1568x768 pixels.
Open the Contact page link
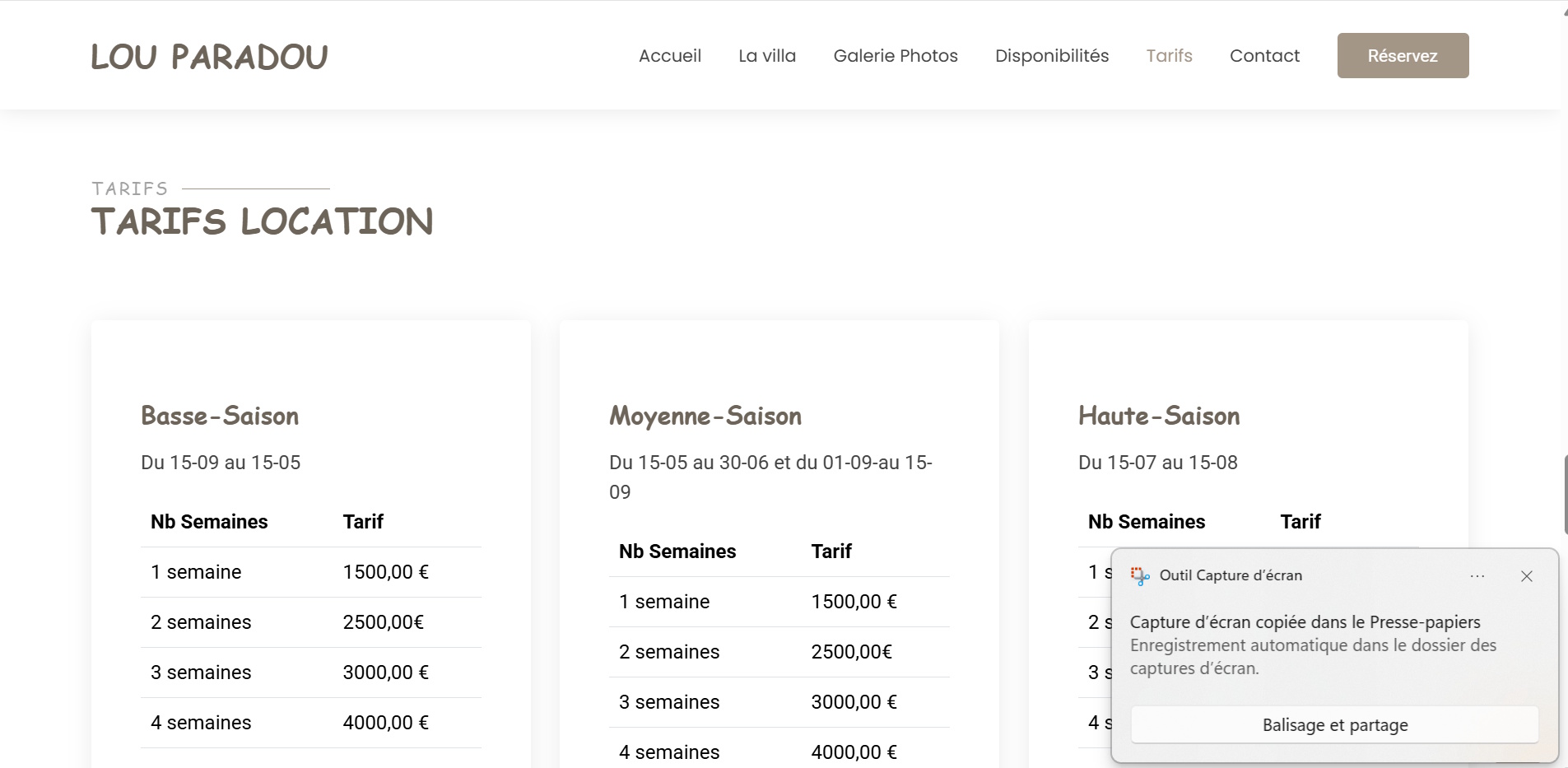click(1264, 56)
